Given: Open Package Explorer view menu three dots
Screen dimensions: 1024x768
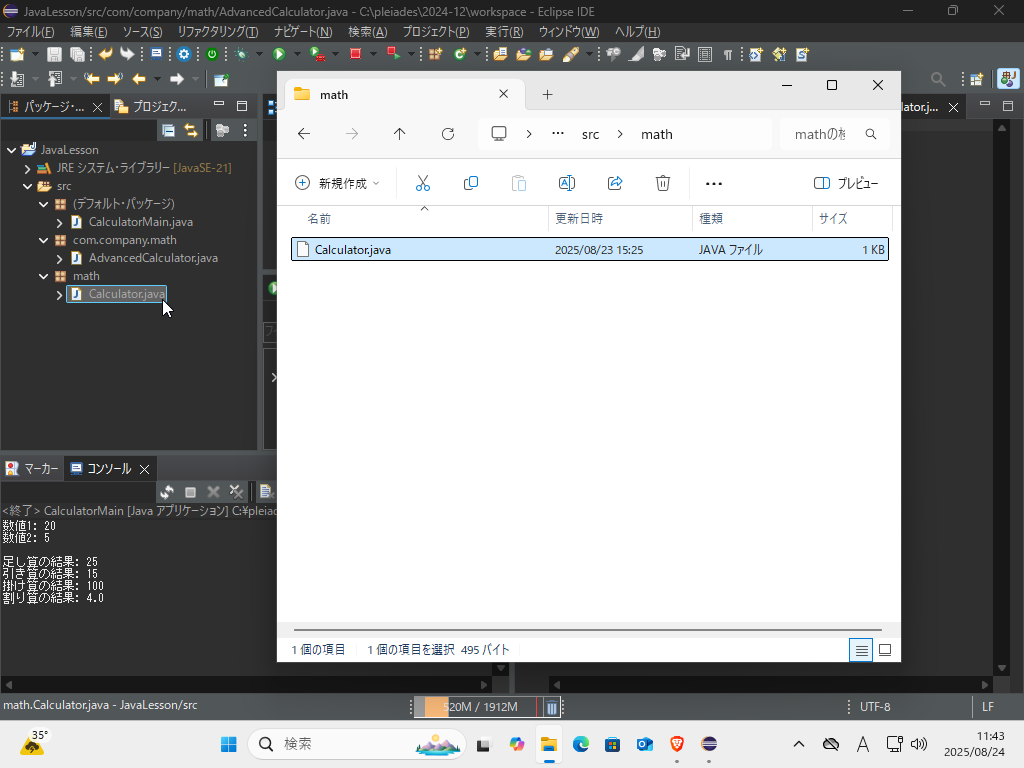Looking at the screenshot, I should click(x=245, y=131).
